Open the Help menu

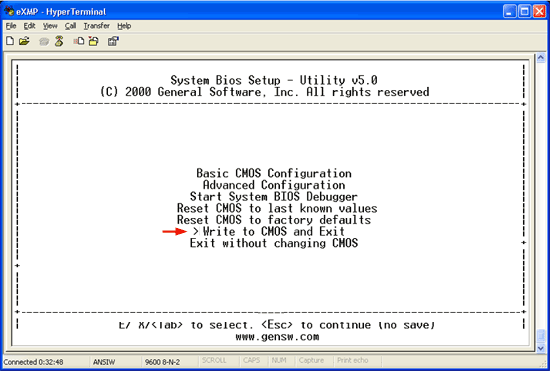(x=124, y=26)
